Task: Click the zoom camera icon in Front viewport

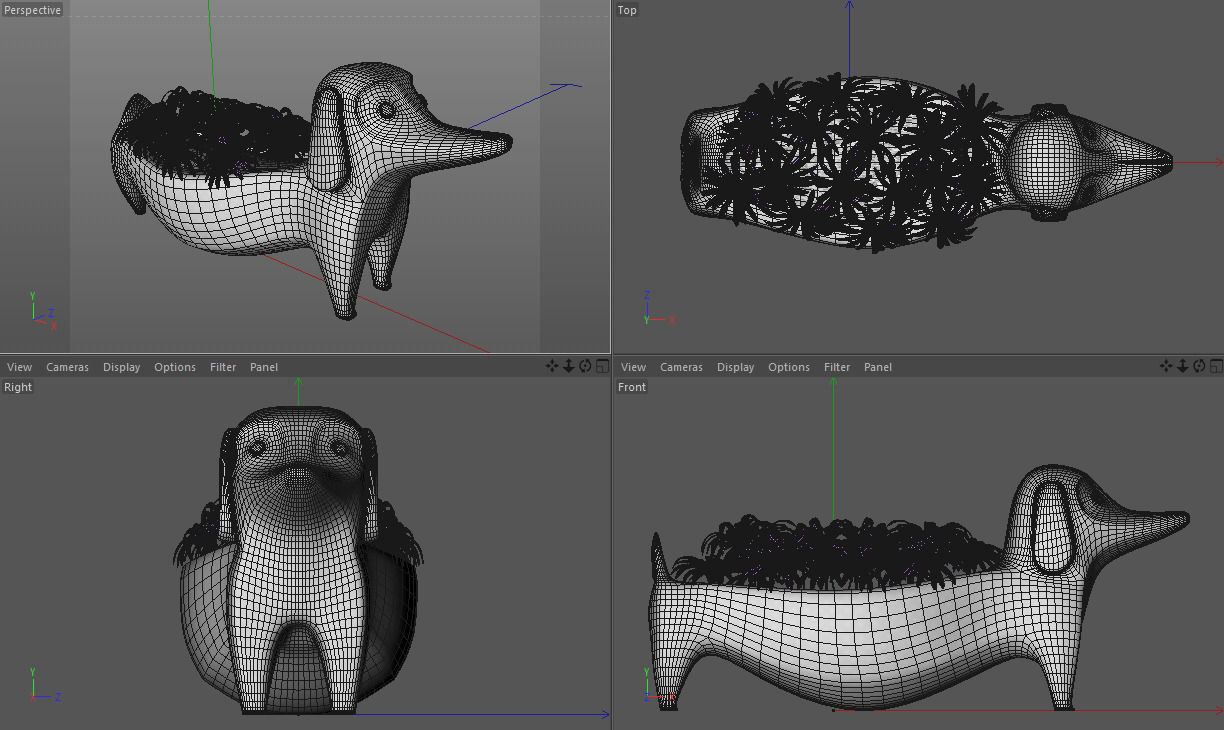Action: click(x=1183, y=366)
